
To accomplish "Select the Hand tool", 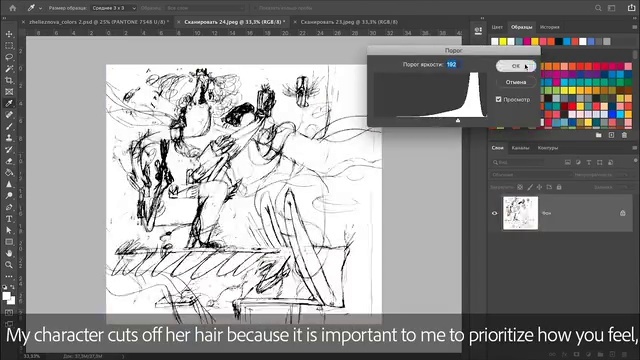I will [x=9, y=253].
